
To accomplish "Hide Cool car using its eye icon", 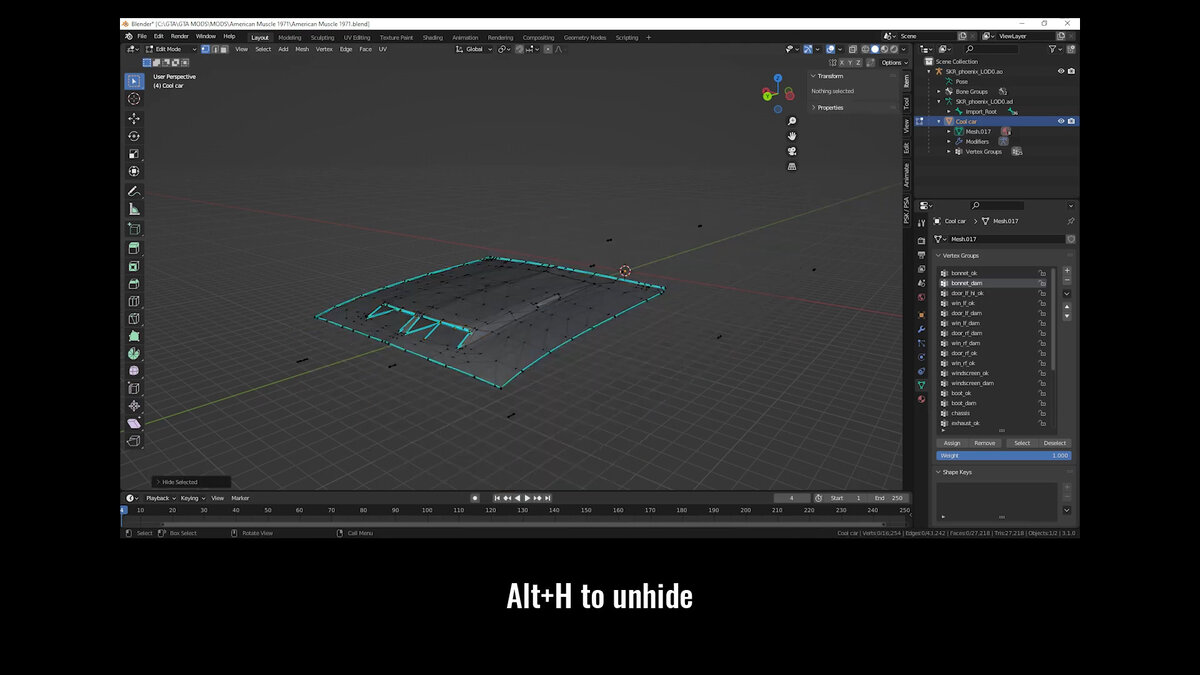I will click(x=1061, y=121).
